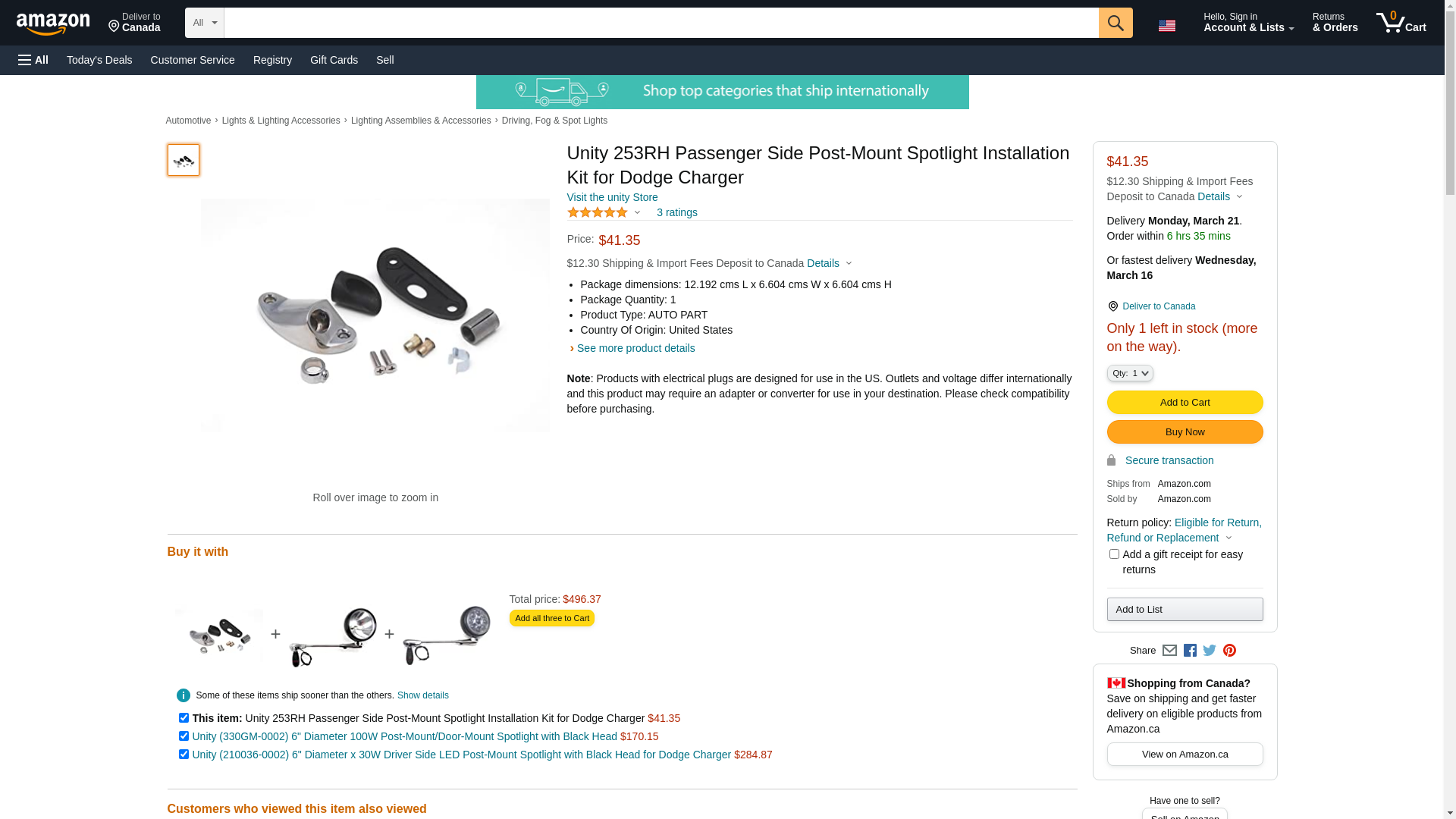
Task: Click the search magnifier button
Action: pyautogui.click(x=1115, y=23)
